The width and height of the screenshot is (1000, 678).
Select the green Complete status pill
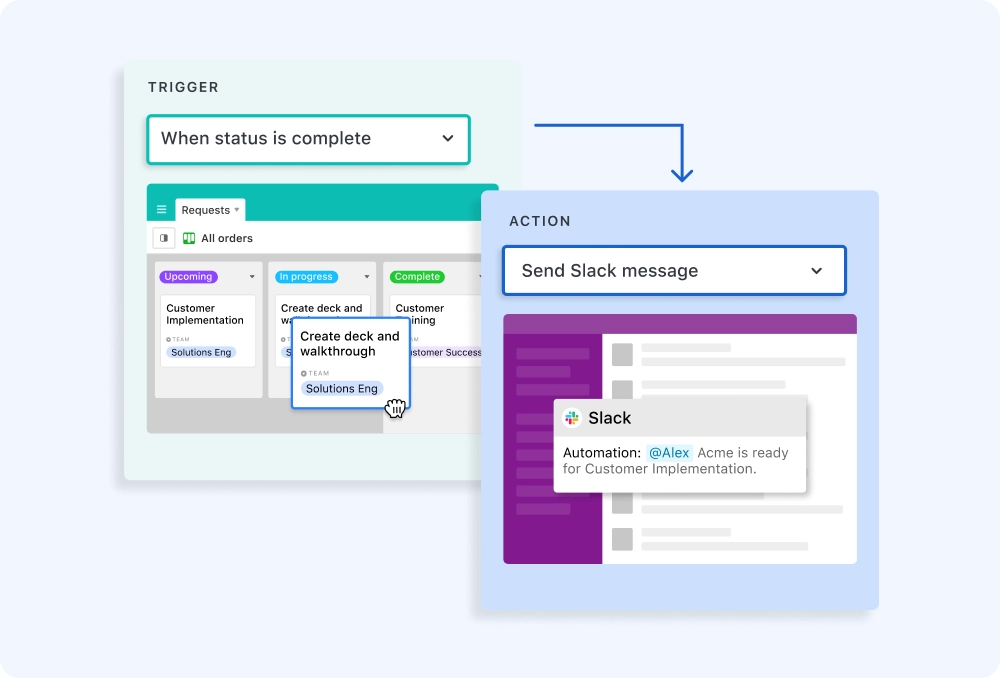point(417,276)
